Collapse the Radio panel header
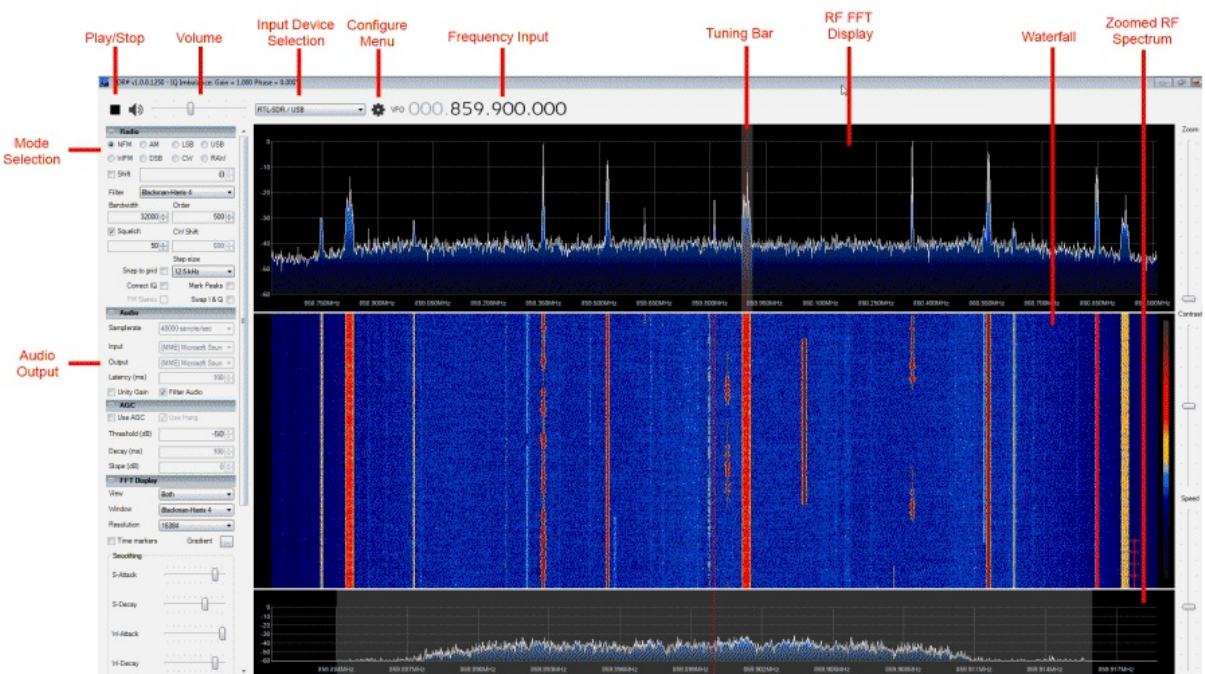 point(170,131)
